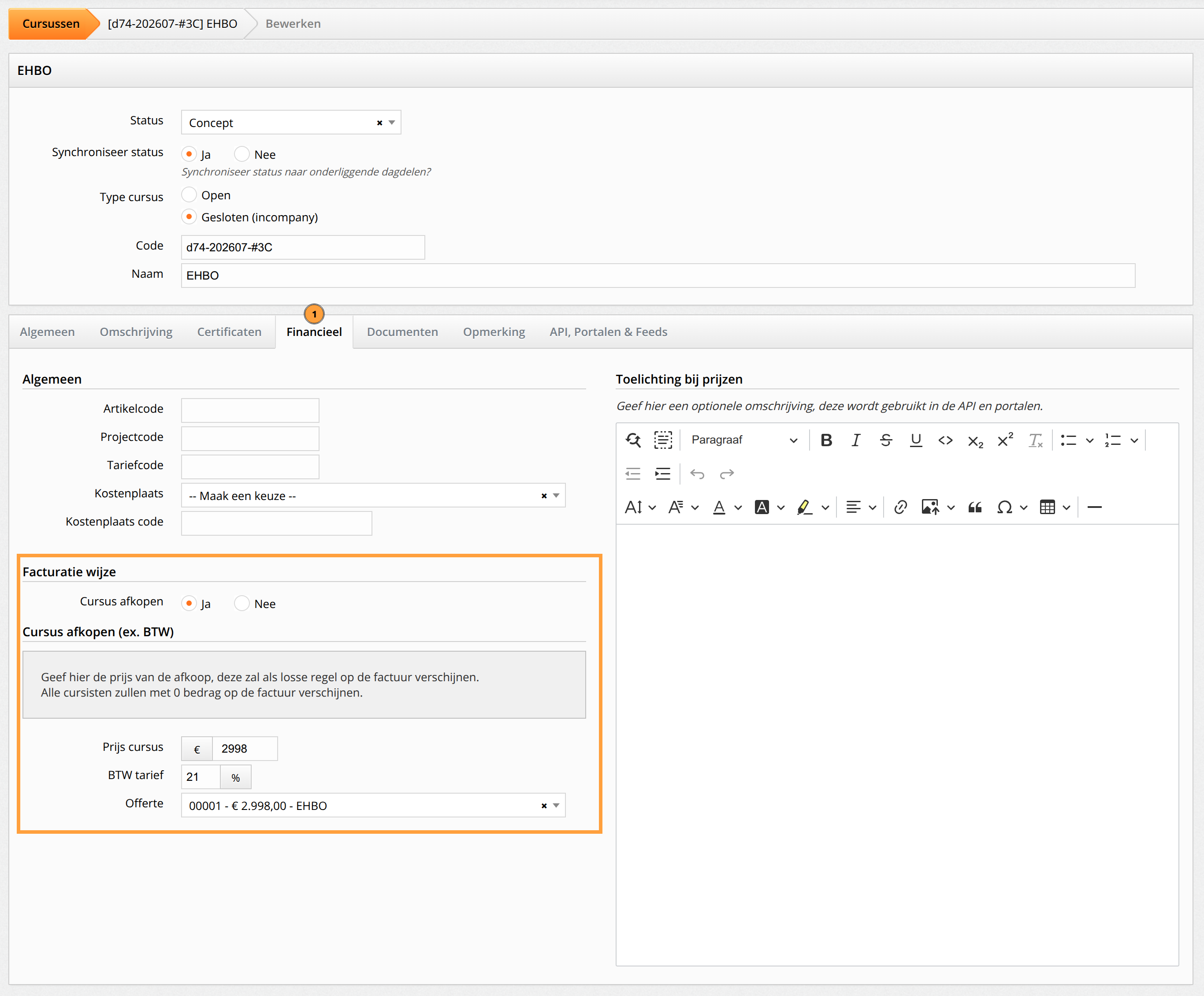The height and width of the screenshot is (996, 1204).
Task: Open the Paragraaf heading dropdown
Action: pyautogui.click(x=743, y=440)
